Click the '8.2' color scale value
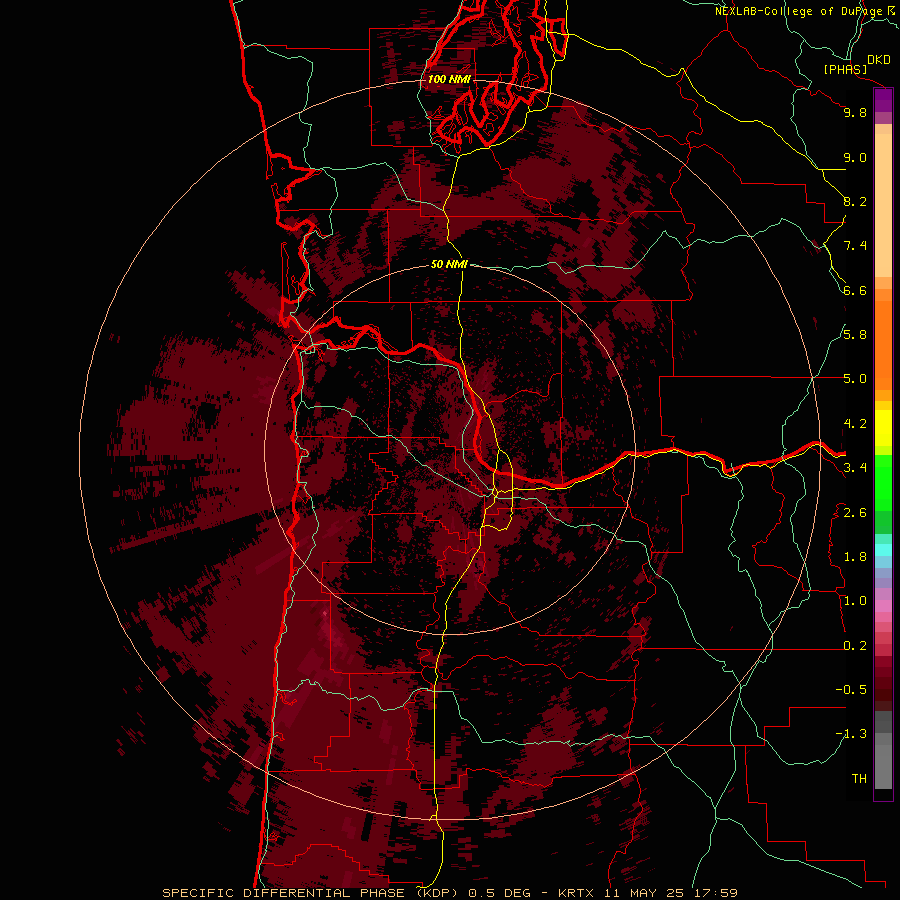The height and width of the screenshot is (900, 900). [855, 201]
